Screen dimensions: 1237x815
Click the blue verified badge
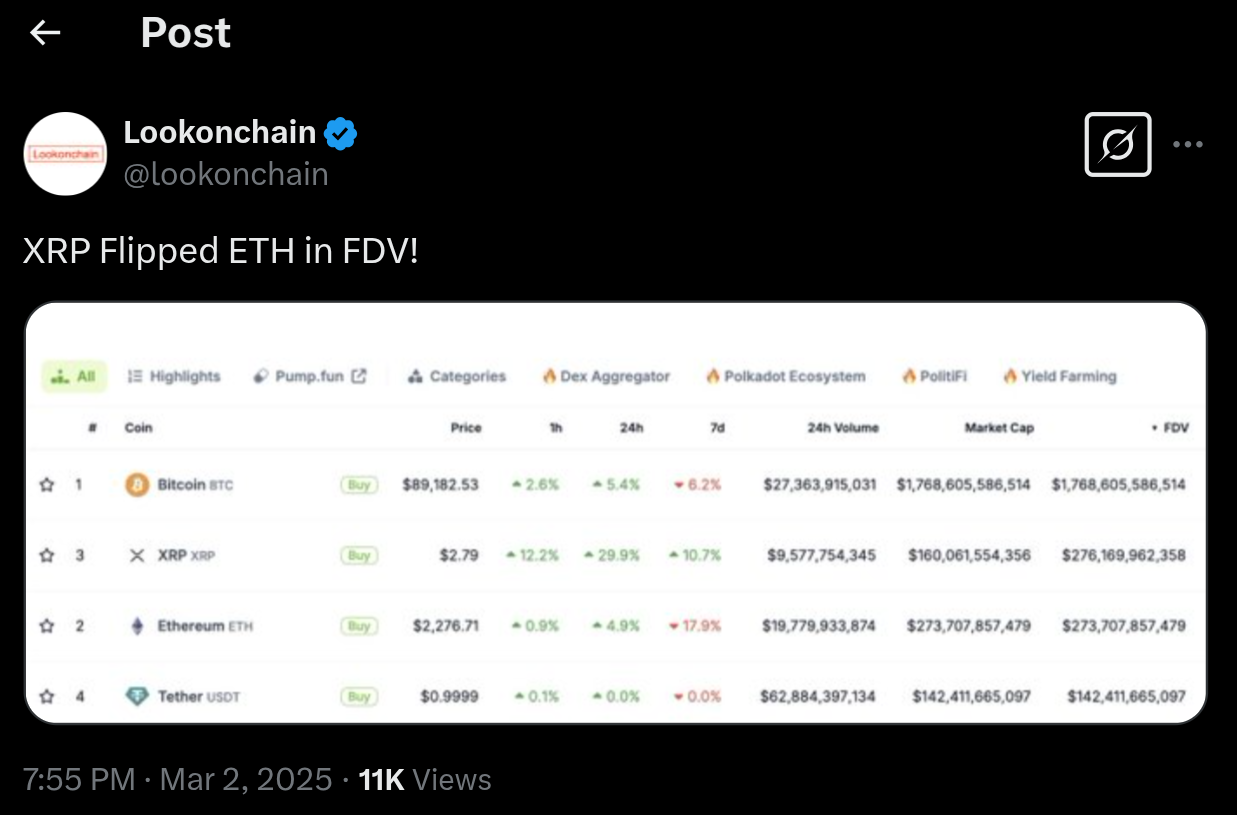(342, 133)
